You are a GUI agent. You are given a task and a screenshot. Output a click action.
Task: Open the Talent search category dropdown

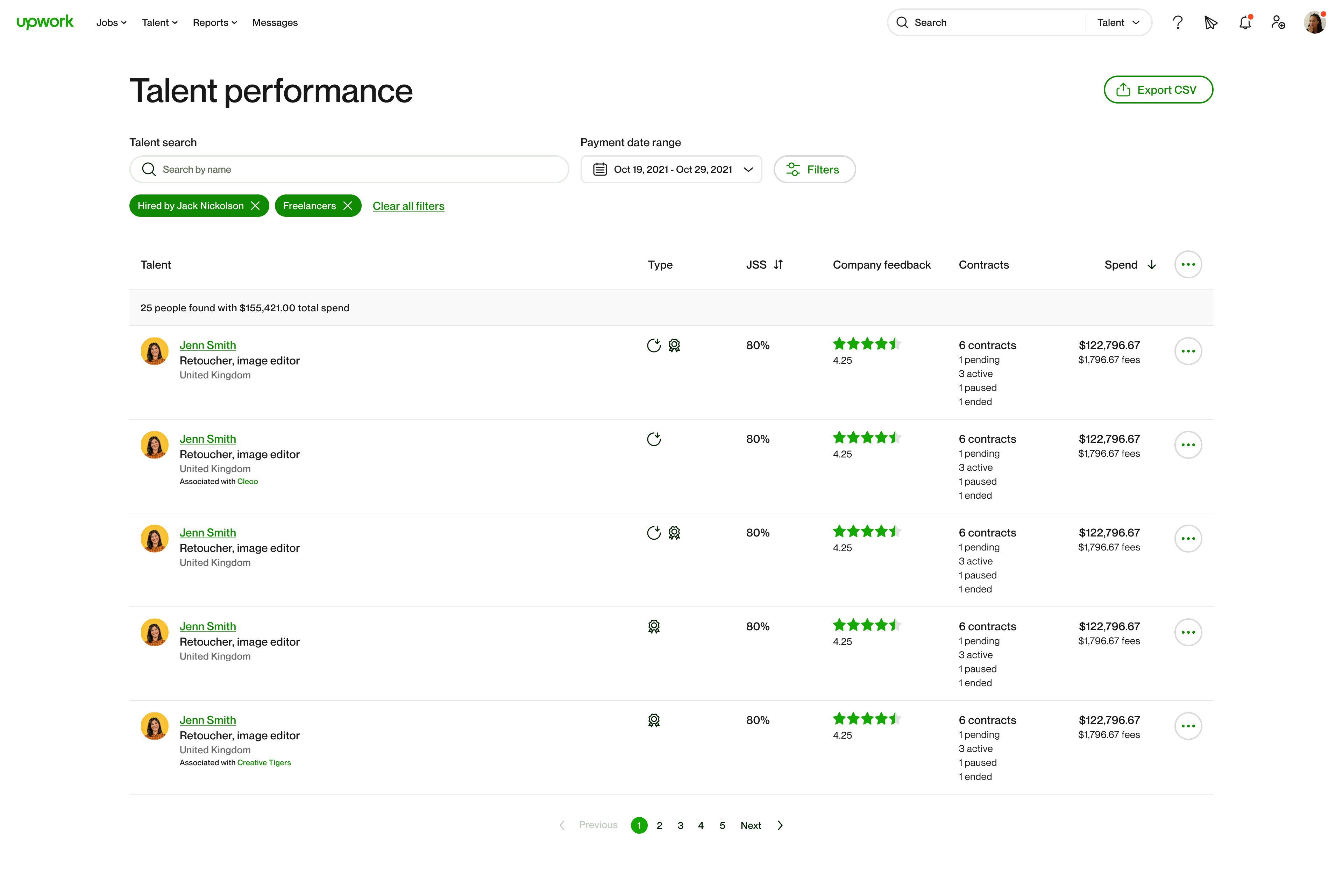click(x=1118, y=22)
